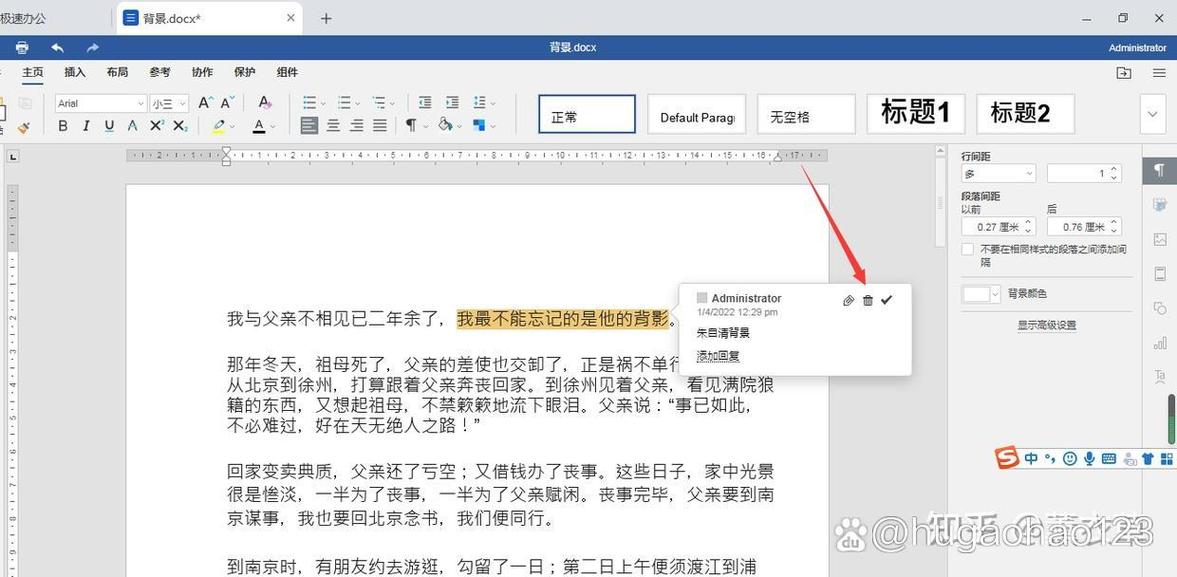Expand the line spacing dropdown in right panel
Screen dimensions: 1177x577
[x=1030, y=172]
